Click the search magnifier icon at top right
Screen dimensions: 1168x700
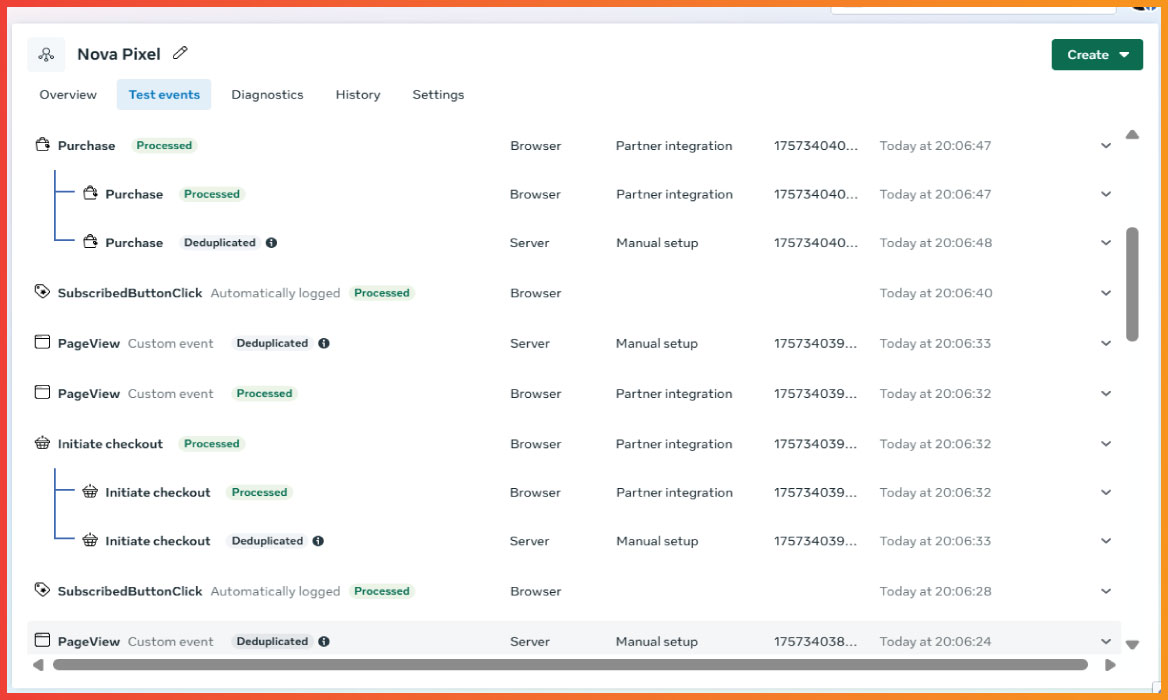point(1141,7)
